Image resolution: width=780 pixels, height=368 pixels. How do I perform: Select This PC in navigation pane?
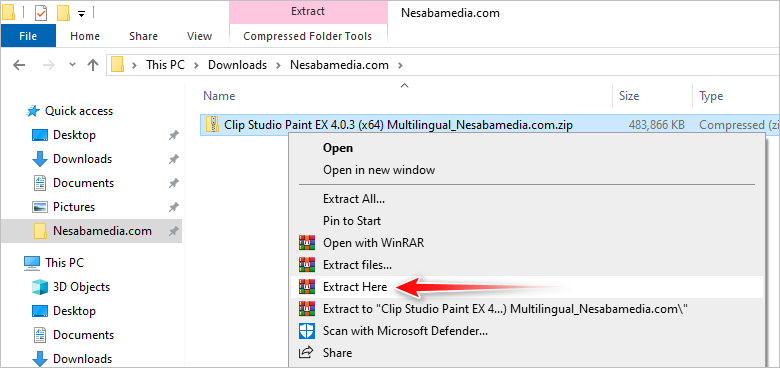65,262
